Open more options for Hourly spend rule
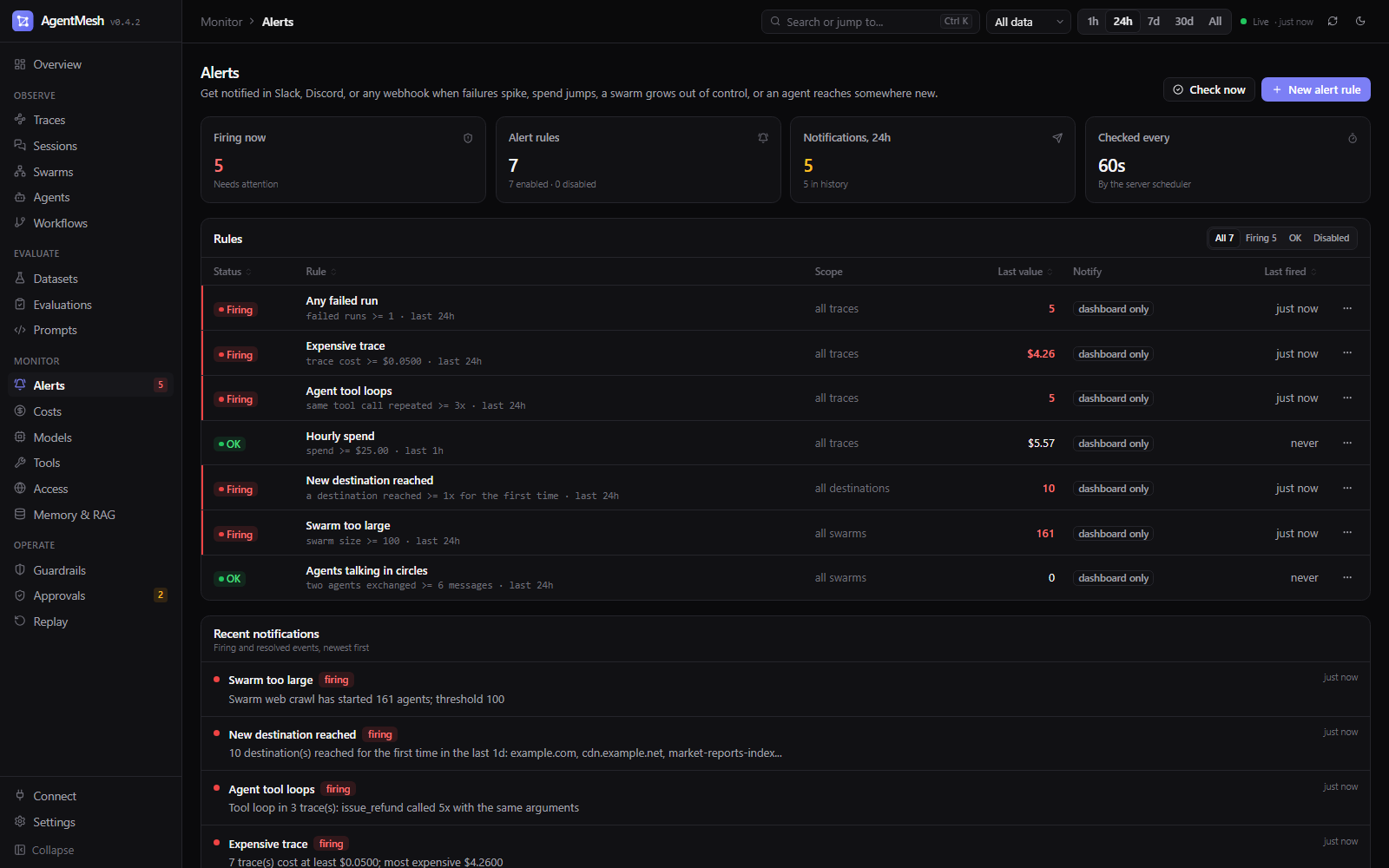The height and width of the screenshot is (868, 1389). click(x=1347, y=443)
